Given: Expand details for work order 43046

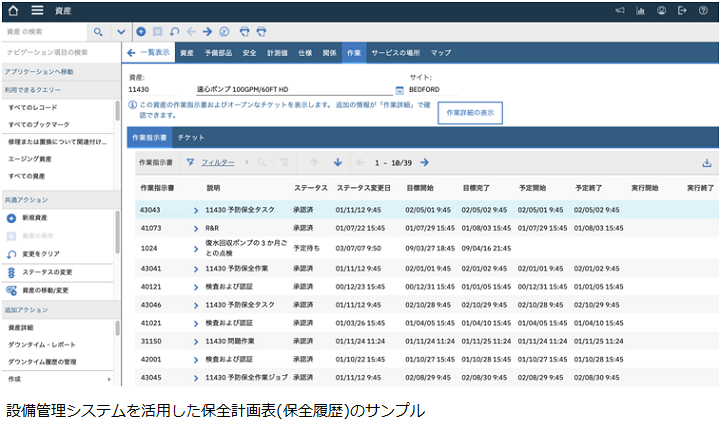Looking at the screenshot, I should point(196,305).
